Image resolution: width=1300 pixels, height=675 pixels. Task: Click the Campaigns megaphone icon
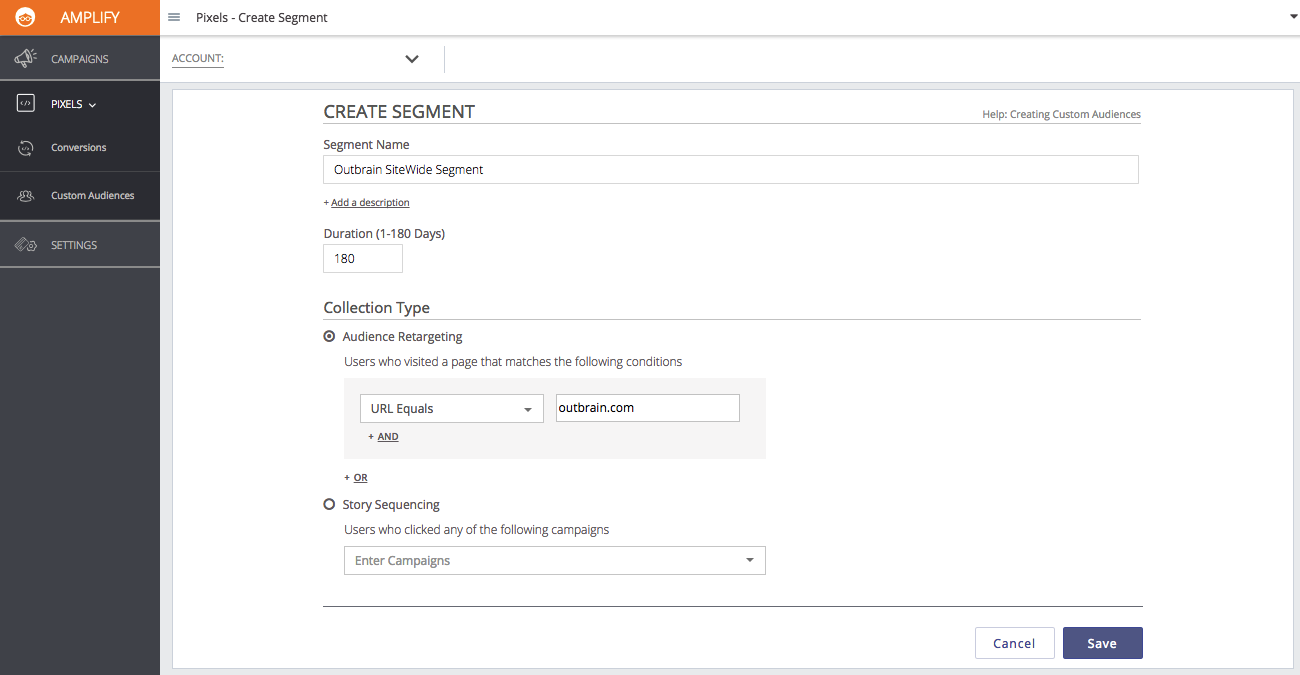26,59
